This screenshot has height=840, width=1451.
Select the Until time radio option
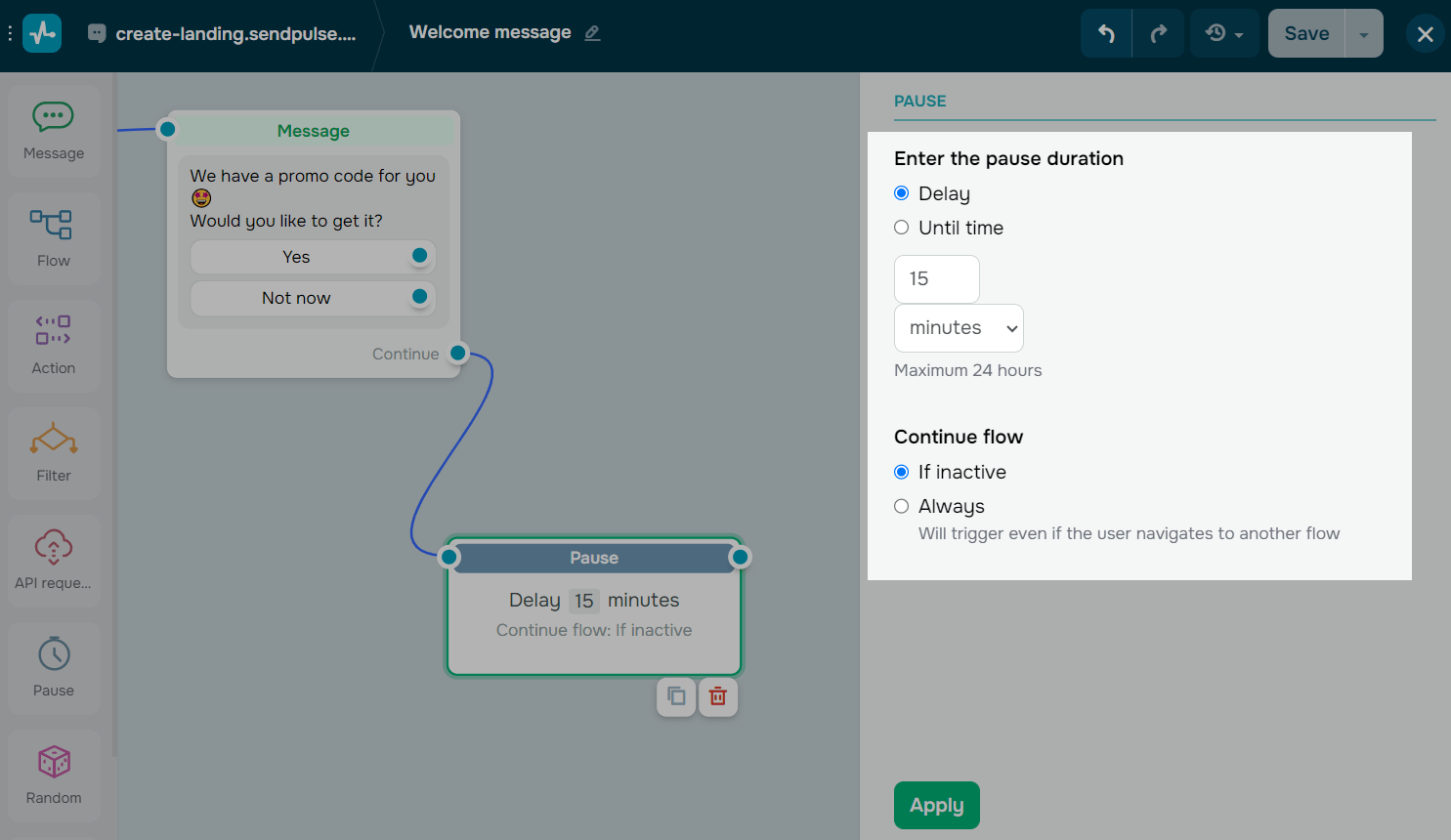pyautogui.click(x=900, y=227)
